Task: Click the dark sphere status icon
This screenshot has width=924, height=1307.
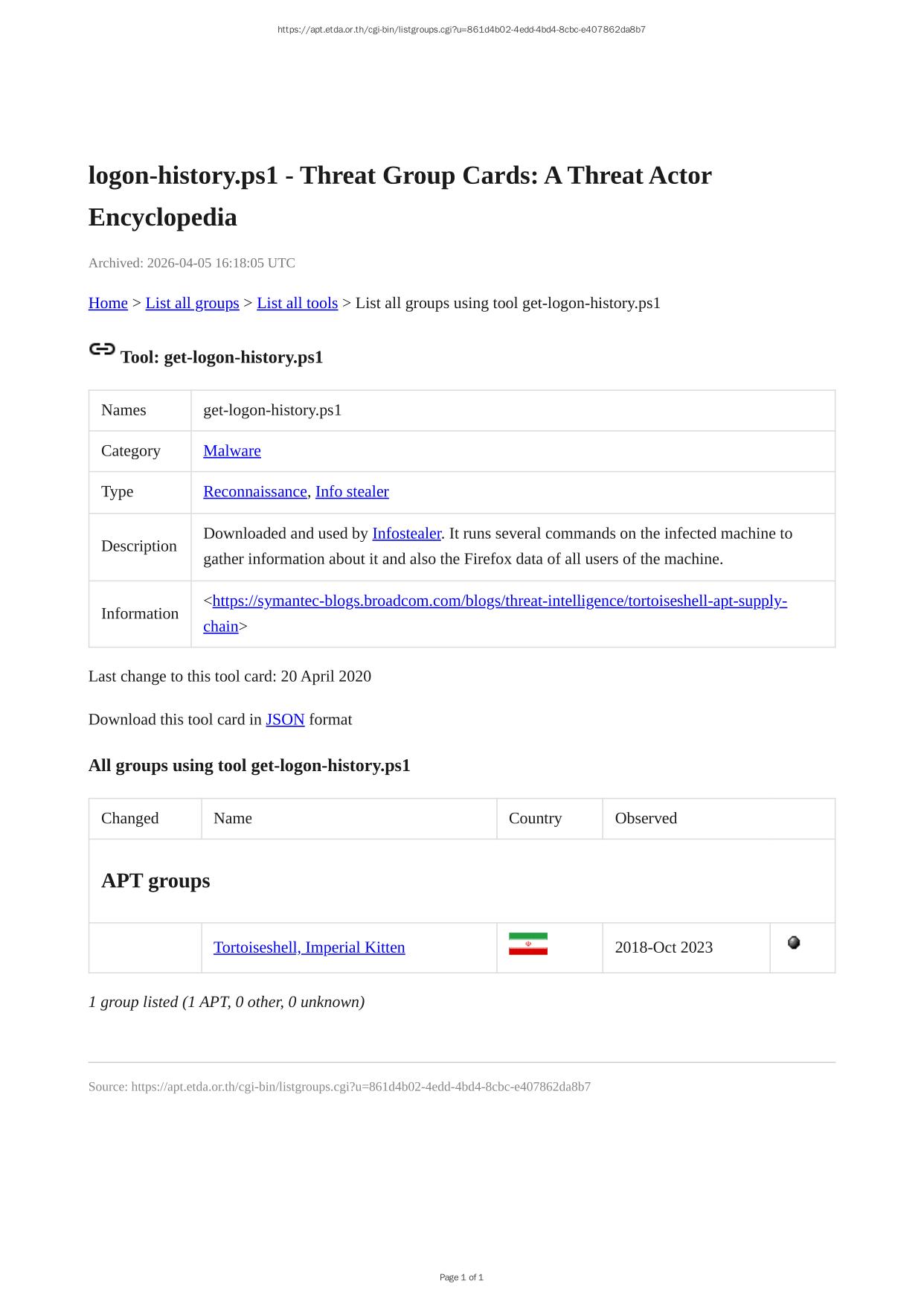Action: 794,942
